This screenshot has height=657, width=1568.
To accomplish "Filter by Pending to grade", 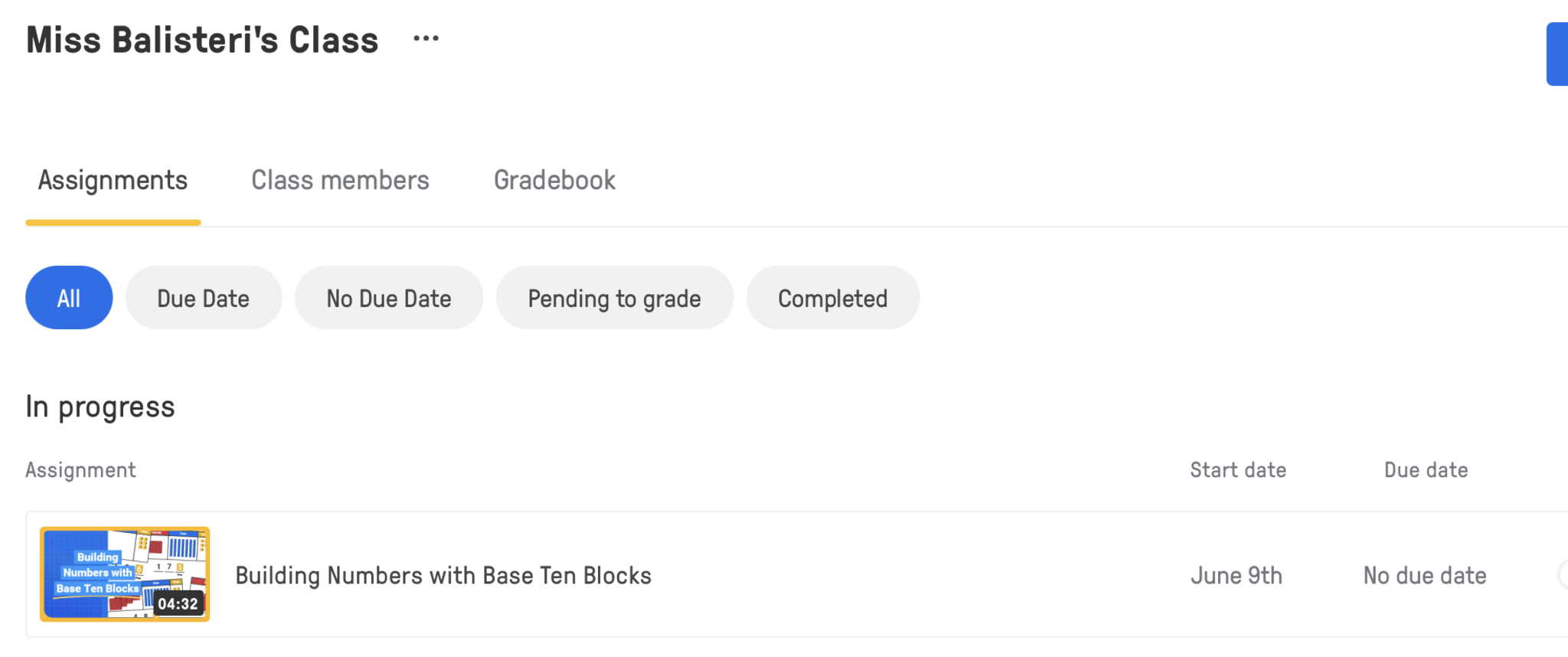I will click(x=614, y=298).
